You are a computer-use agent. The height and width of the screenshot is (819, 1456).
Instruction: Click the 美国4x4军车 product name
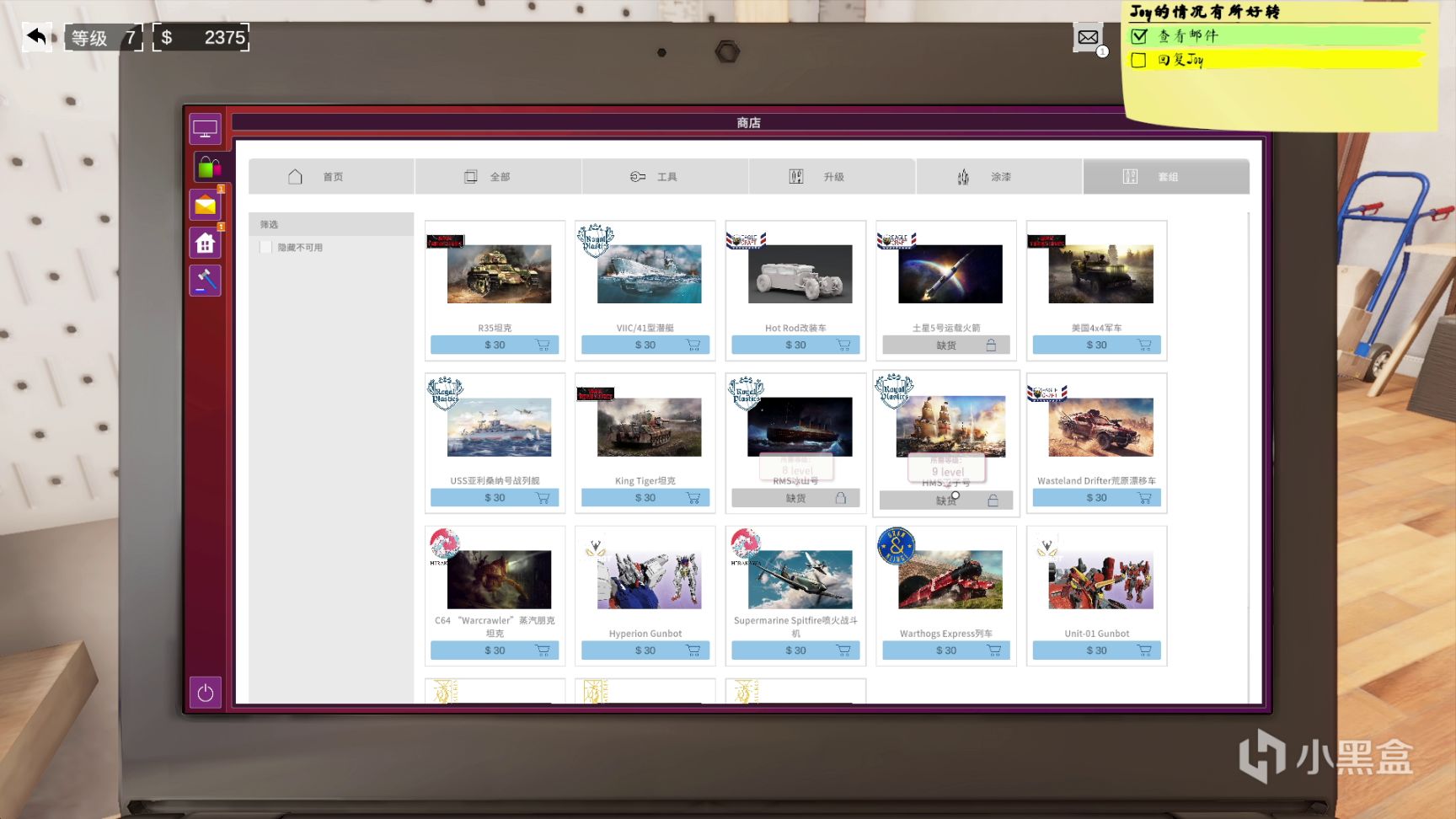coord(1096,328)
